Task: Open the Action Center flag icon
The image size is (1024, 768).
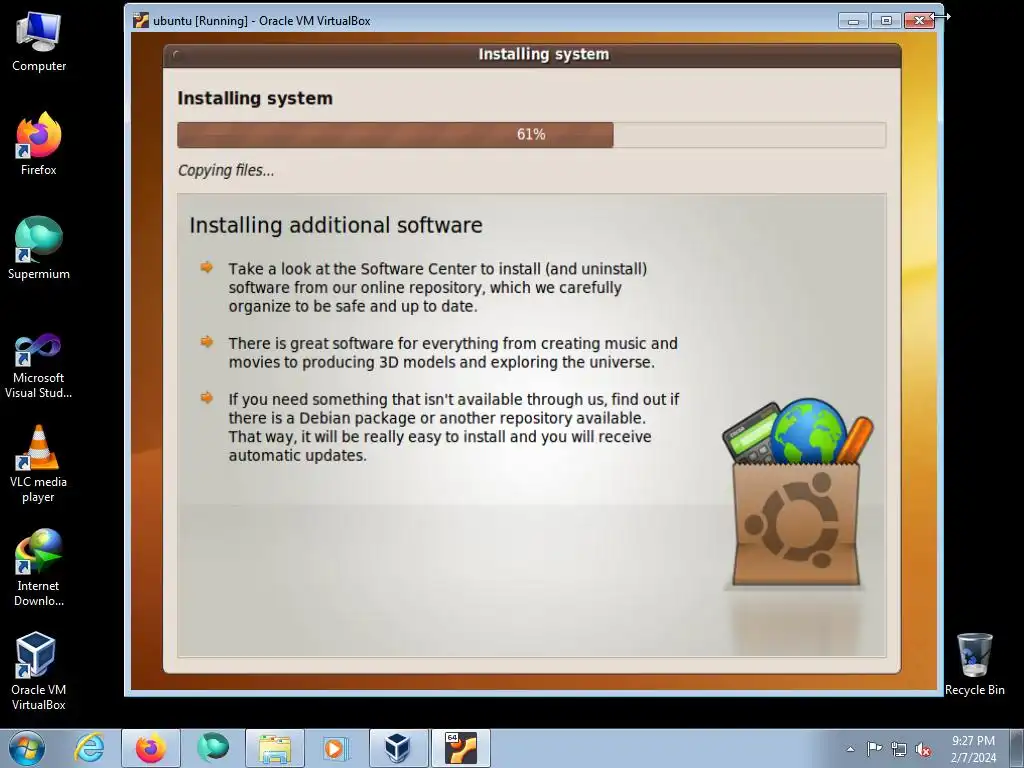Action: (x=874, y=749)
